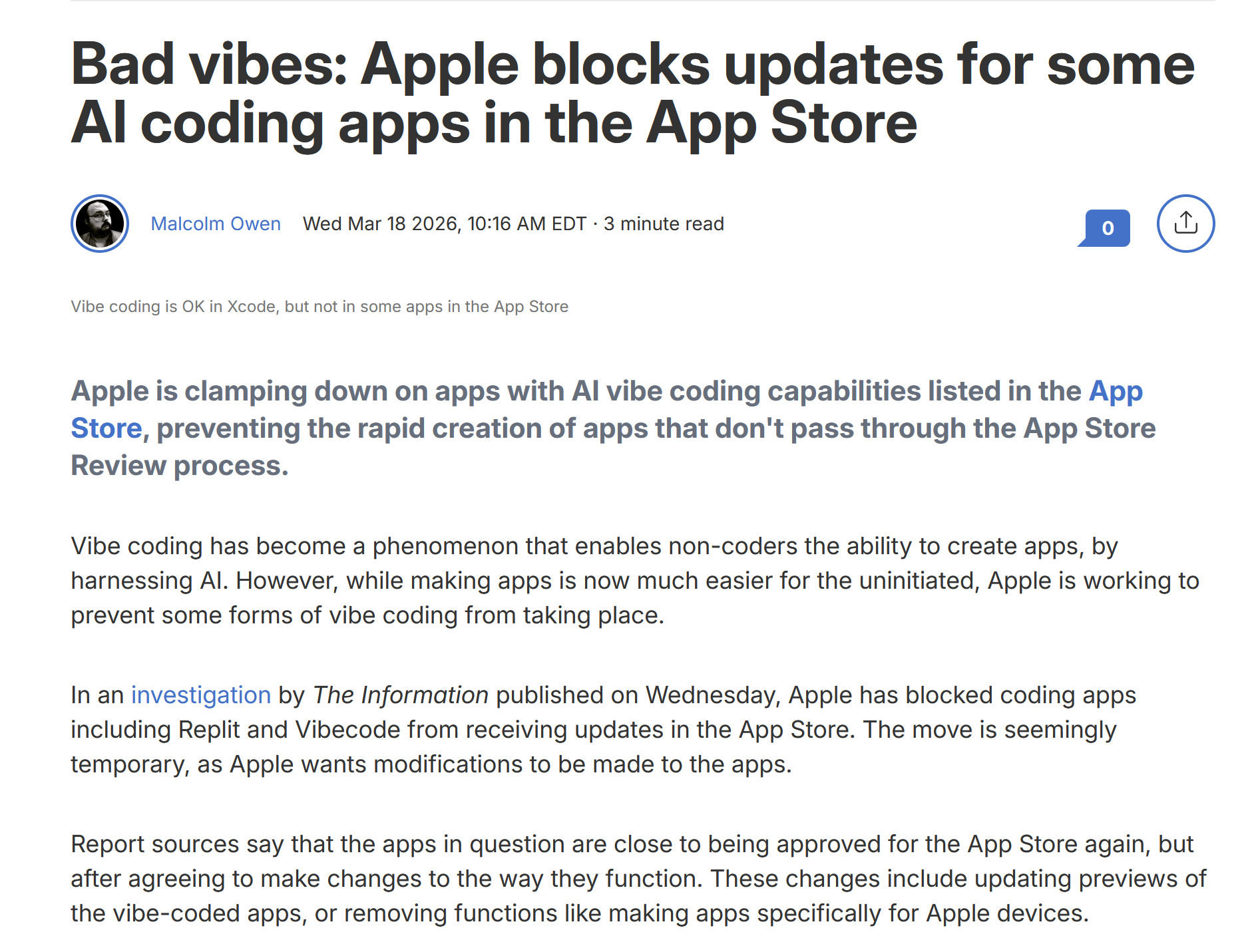This screenshot has height=952, width=1256.
Task: Click the share icon button
Action: point(1185,224)
